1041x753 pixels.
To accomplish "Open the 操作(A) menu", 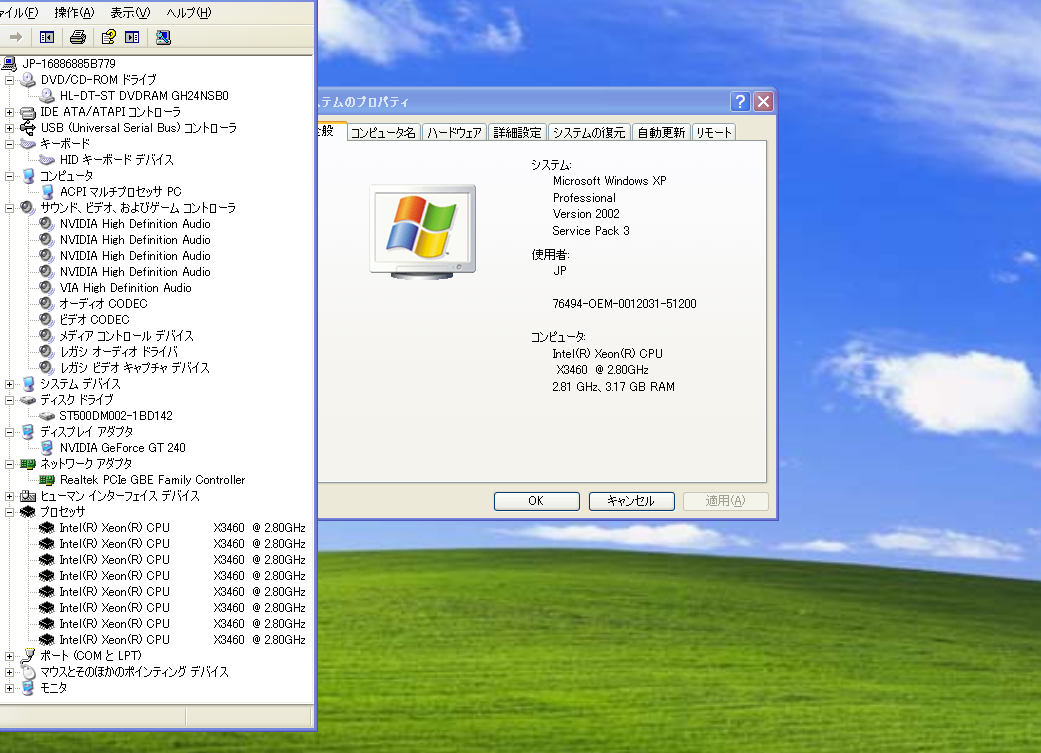I will click(x=74, y=13).
